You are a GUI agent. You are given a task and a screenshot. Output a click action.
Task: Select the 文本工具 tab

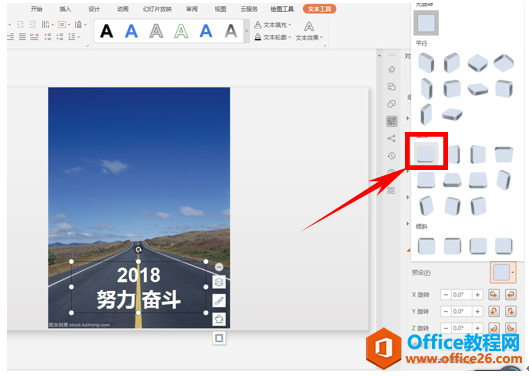click(319, 9)
